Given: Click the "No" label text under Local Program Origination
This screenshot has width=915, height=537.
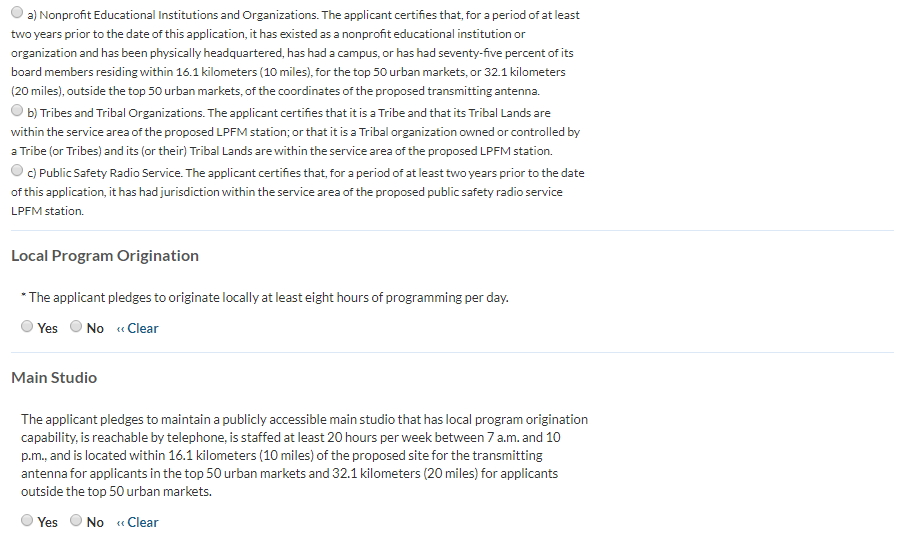Looking at the screenshot, I should point(95,328).
